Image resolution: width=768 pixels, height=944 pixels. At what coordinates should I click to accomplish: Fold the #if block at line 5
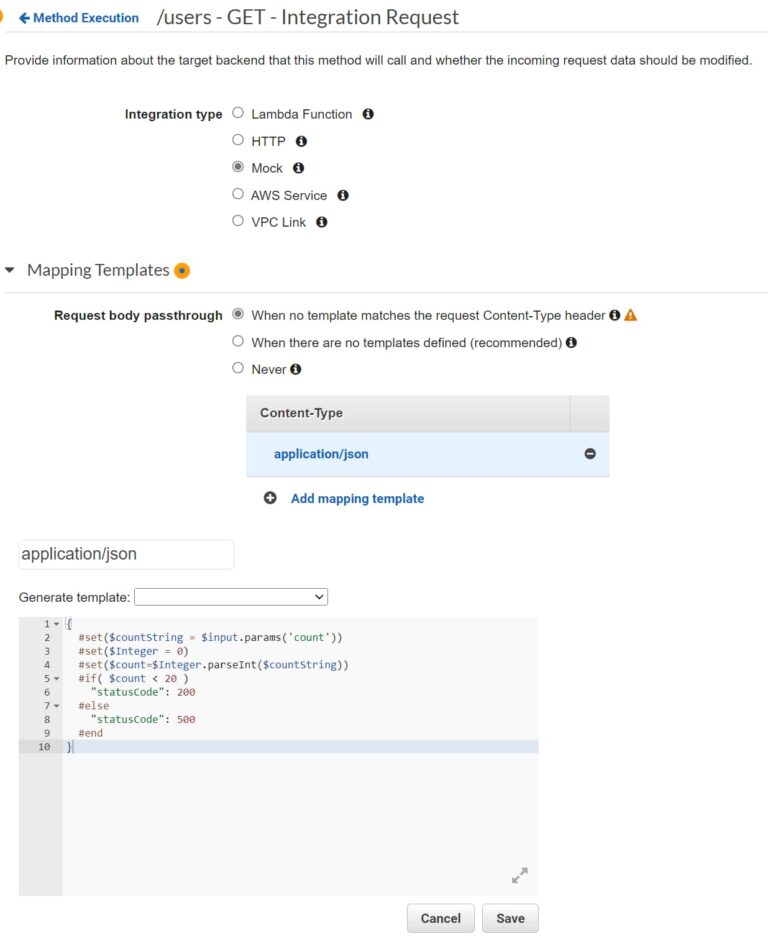pyautogui.click(x=57, y=678)
